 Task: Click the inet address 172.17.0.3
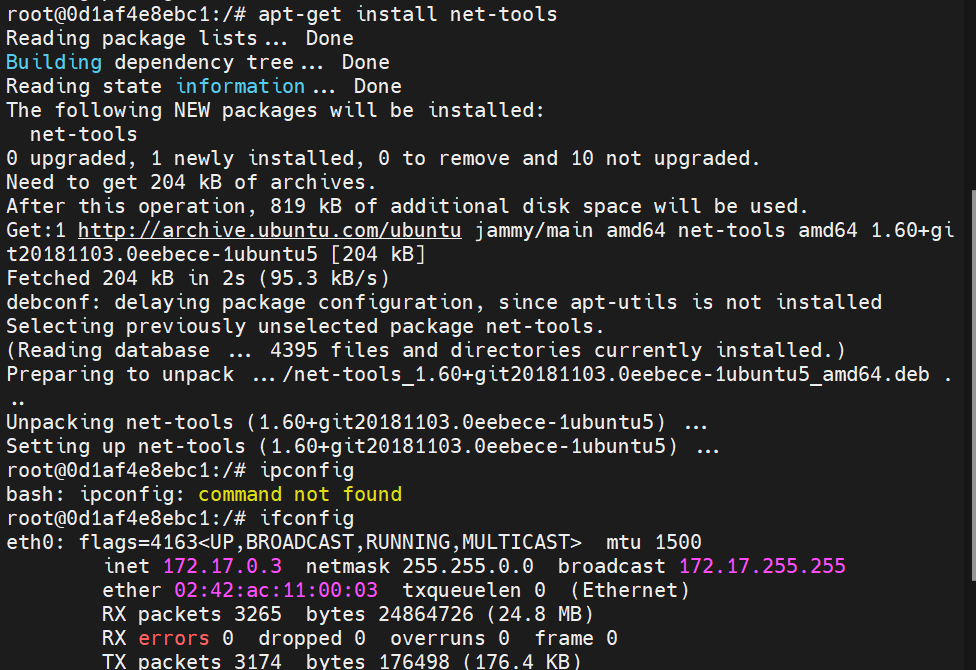tap(222, 566)
